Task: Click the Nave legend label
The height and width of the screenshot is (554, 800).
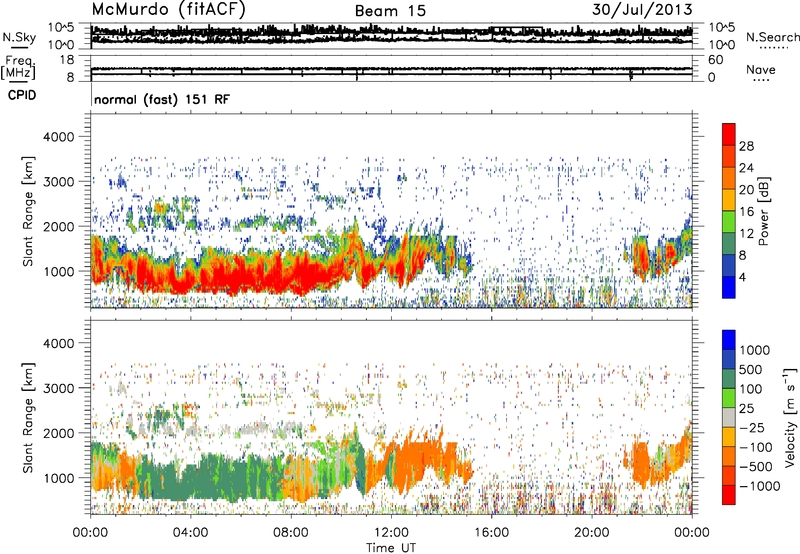Action: [x=761, y=69]
